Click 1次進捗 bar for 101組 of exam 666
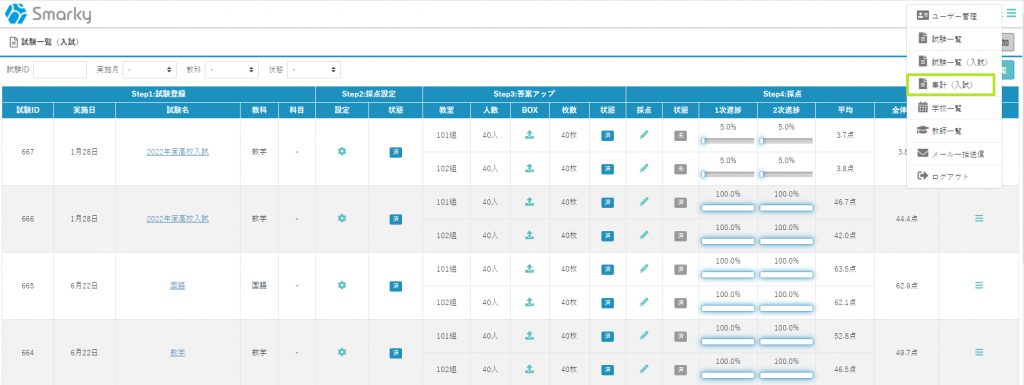The image size is (1024, 385). point(728,208)
